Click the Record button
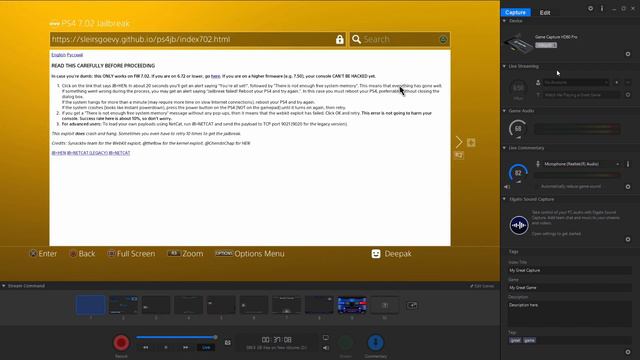640x360 pixels. pos(121,343)
